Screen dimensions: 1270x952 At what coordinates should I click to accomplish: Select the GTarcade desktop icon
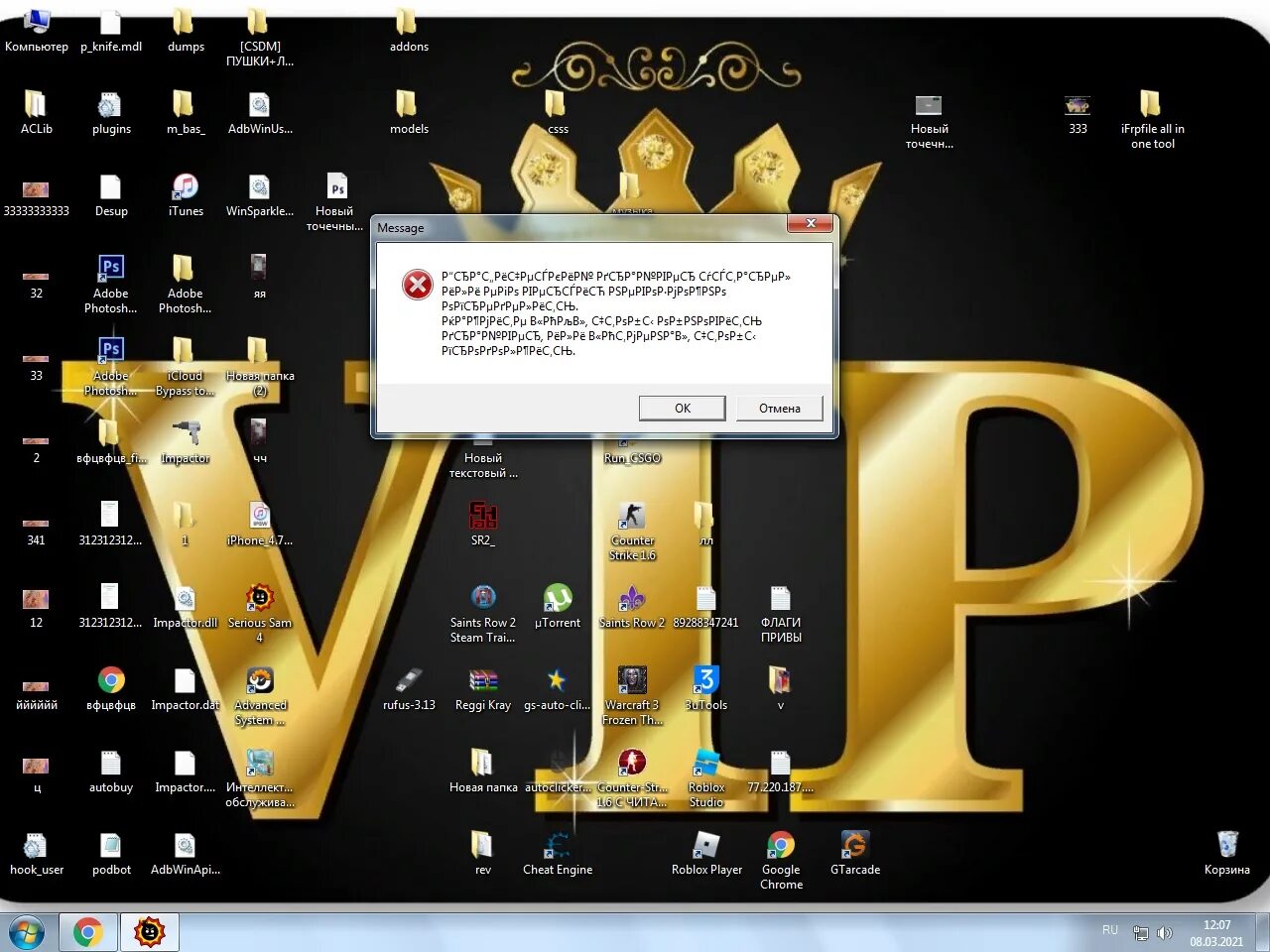855,853
